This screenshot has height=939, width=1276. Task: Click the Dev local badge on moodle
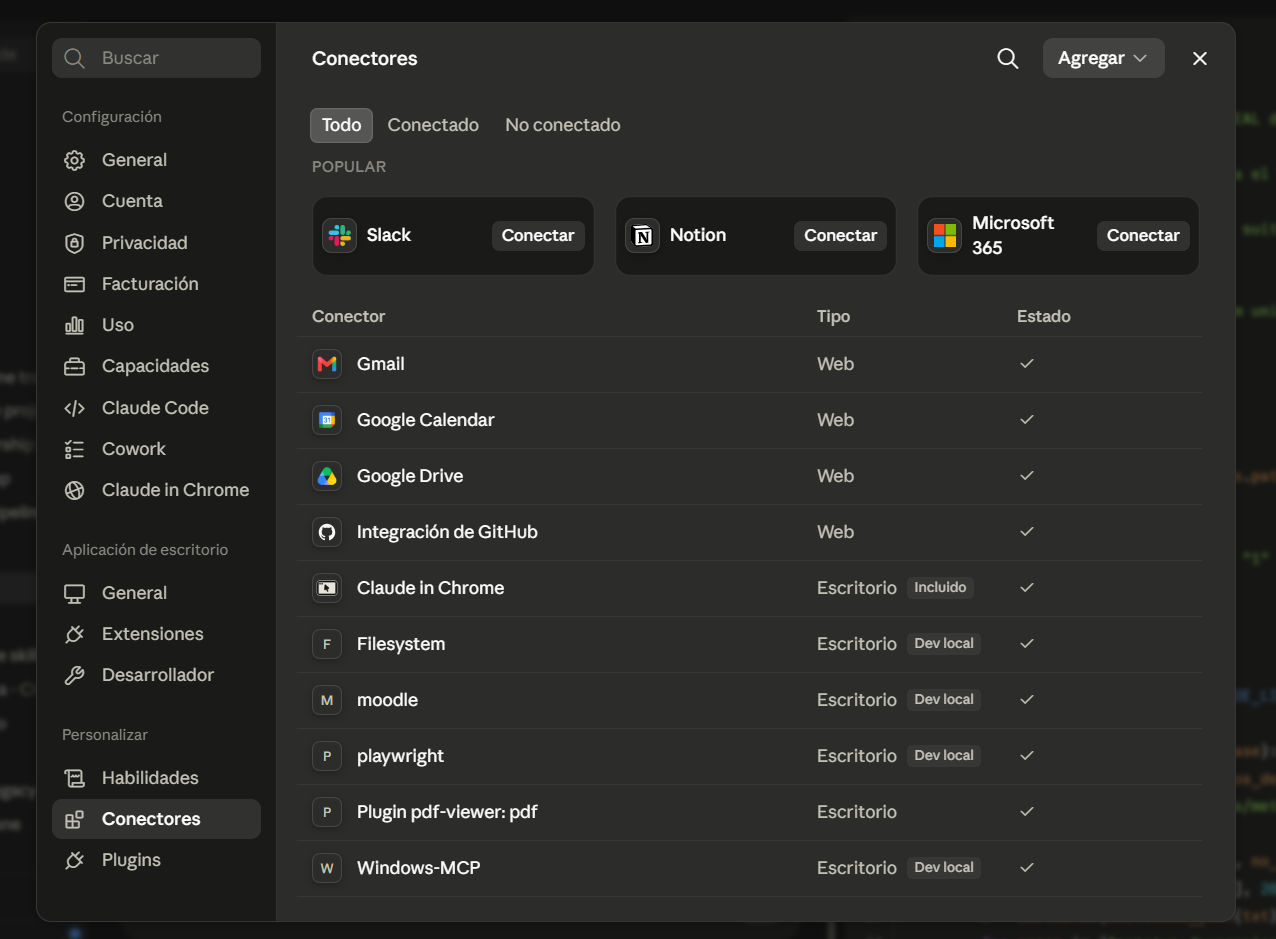click(944, 700)
